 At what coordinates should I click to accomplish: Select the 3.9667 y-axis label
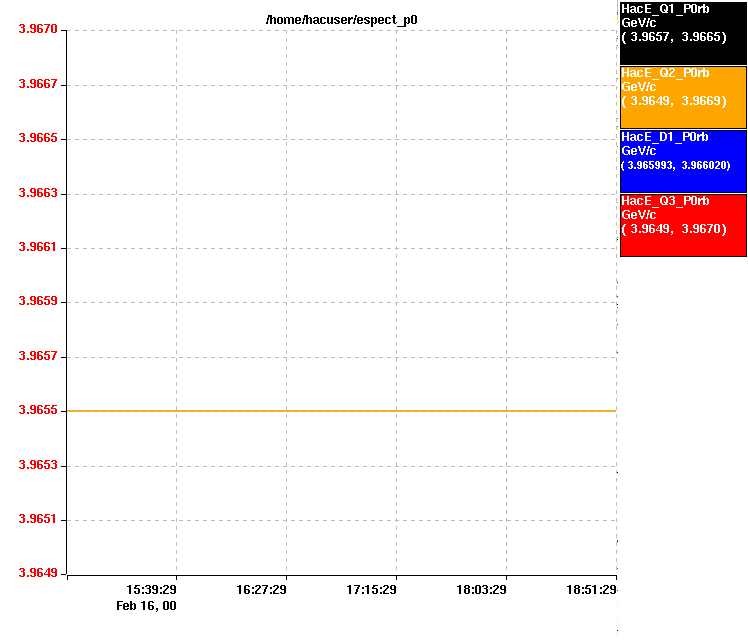click(38, 85)
